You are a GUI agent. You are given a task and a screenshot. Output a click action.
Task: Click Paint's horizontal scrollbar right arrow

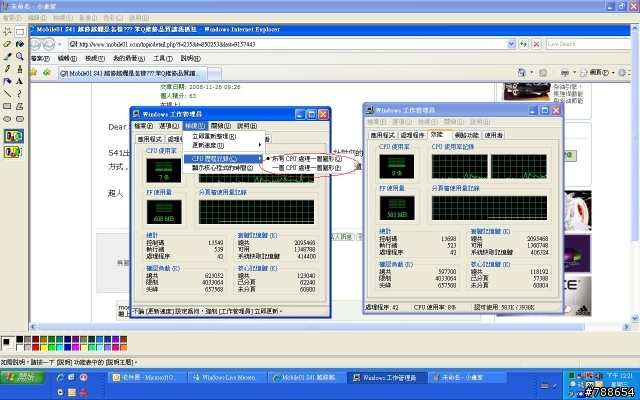pos(626,327)
